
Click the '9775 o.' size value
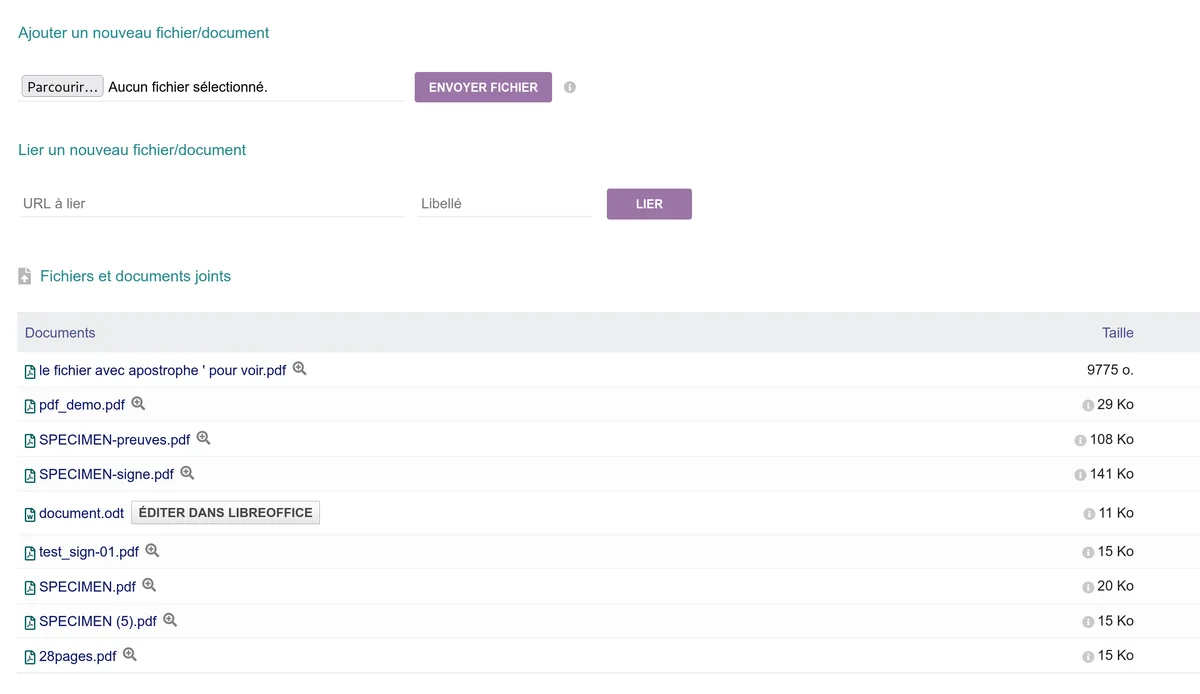pos(1110,370)
